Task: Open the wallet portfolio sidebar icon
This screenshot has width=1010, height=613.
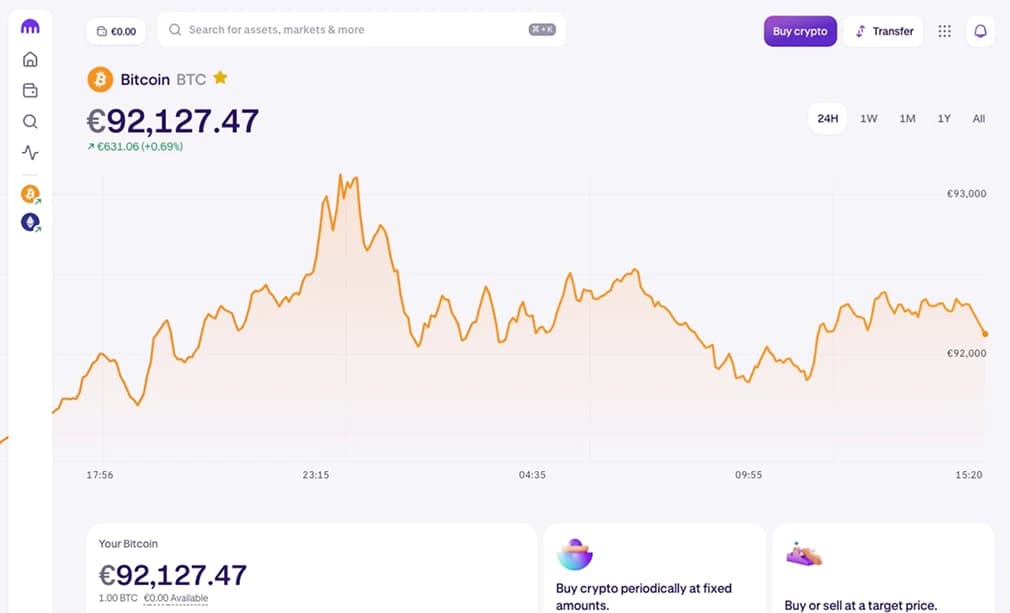Action: tap(30, 91)
